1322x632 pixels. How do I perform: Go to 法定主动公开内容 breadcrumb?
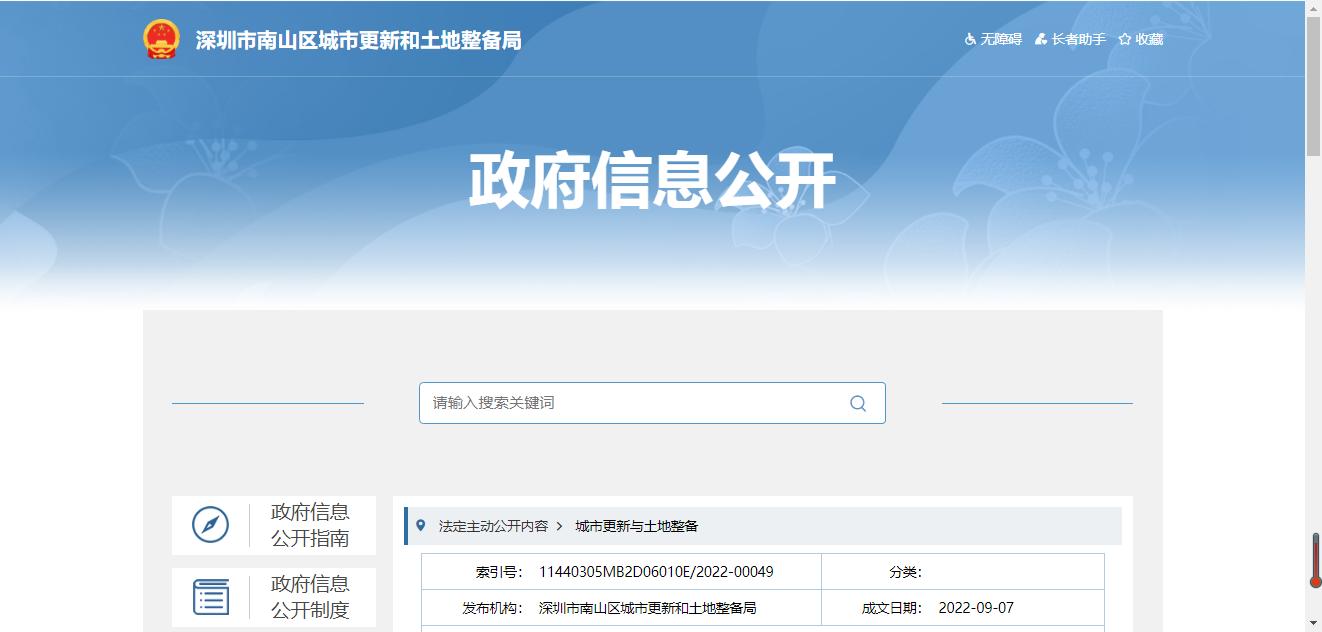point(493,526)
